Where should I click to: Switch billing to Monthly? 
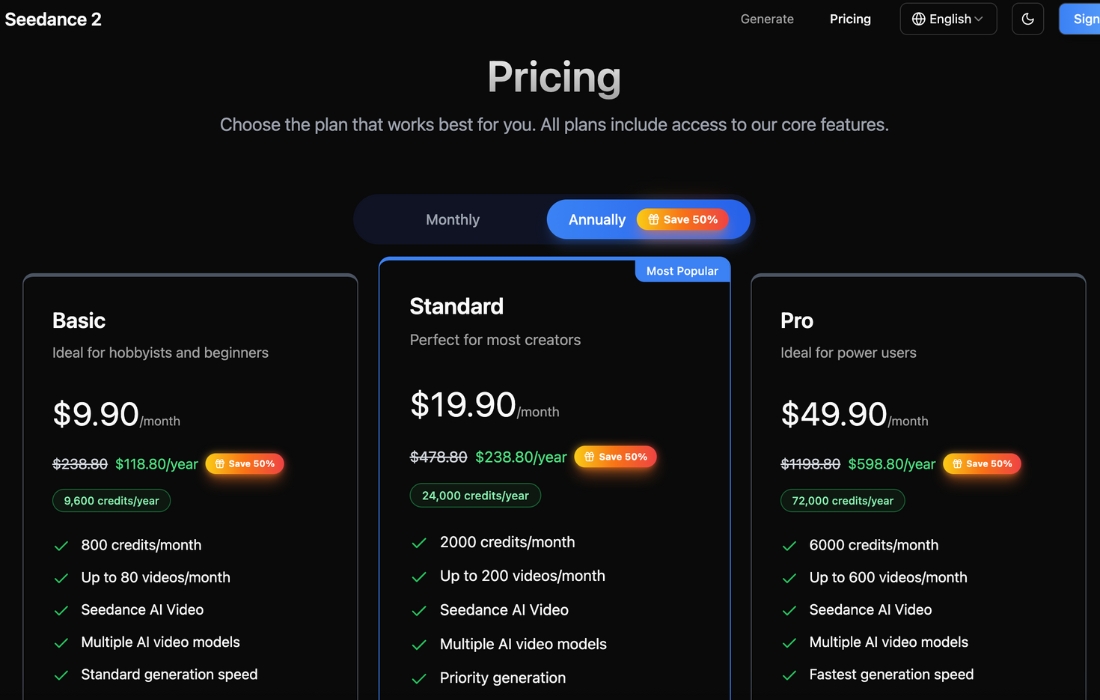click(x=453, y=220)
